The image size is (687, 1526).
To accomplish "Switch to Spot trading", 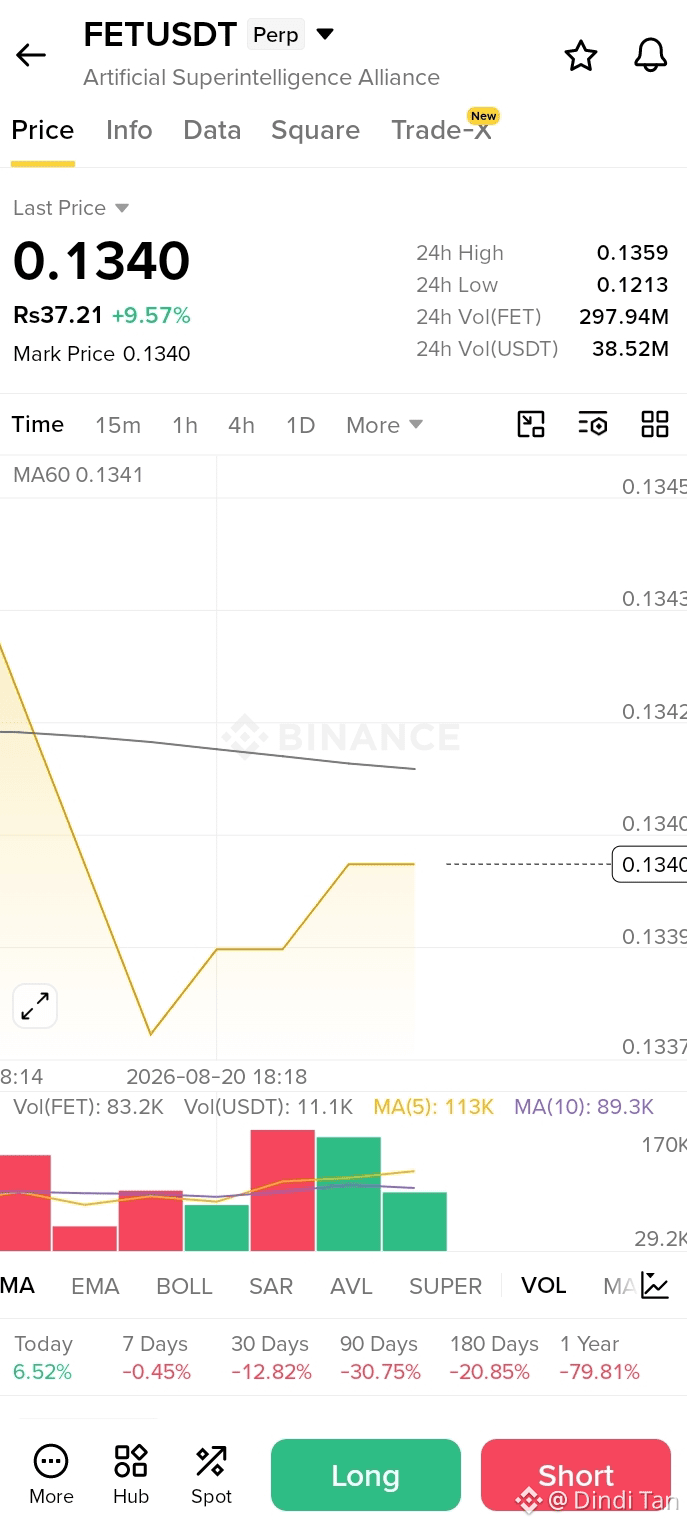I will tap(211, 1474).
